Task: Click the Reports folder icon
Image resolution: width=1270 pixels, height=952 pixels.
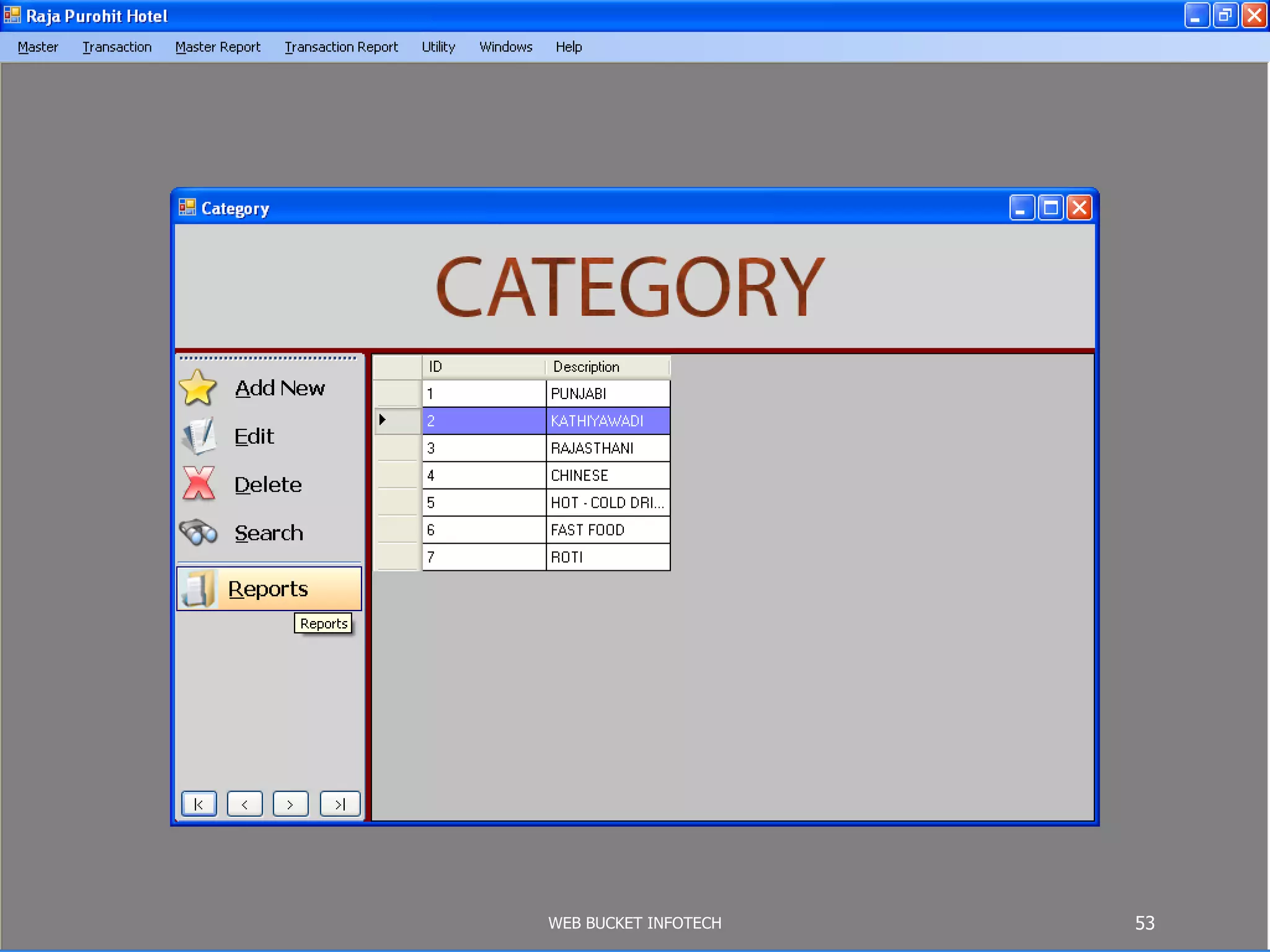Action: [199, 588]
